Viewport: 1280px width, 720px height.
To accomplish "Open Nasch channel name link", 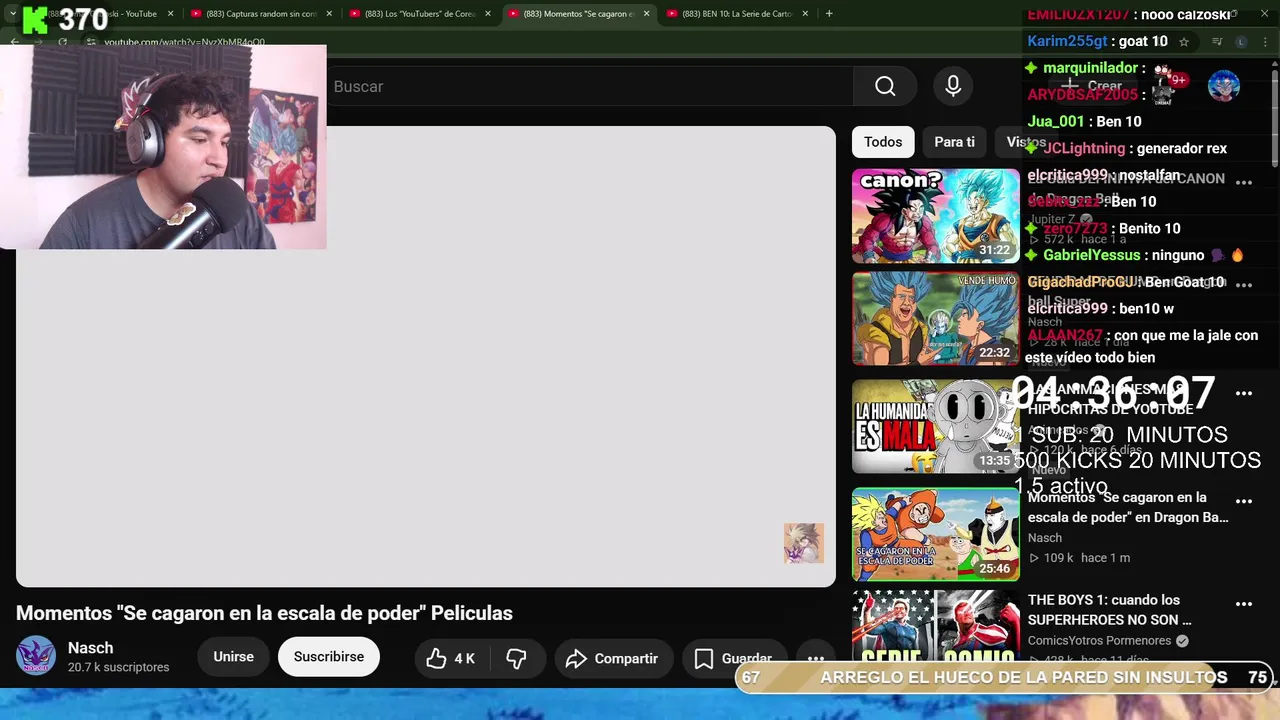I will tap(90, 648).
